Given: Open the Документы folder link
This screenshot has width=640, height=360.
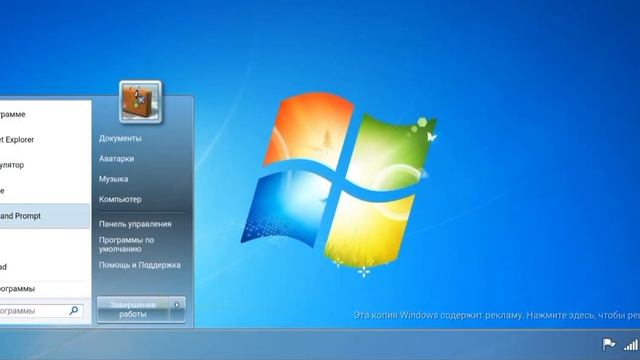Looking at the screenshot, I should point(120,138).
